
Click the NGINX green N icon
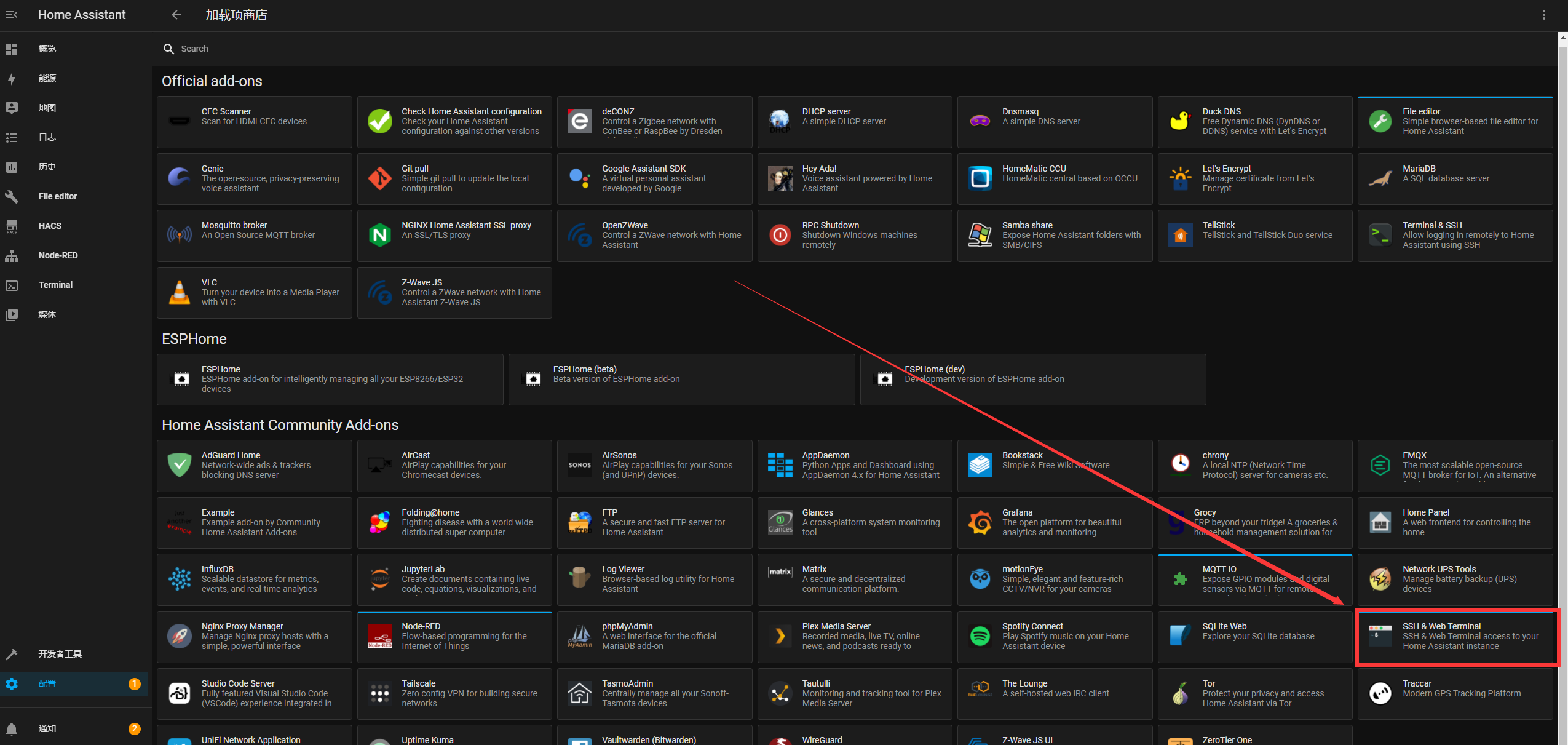tap(380, 235)
